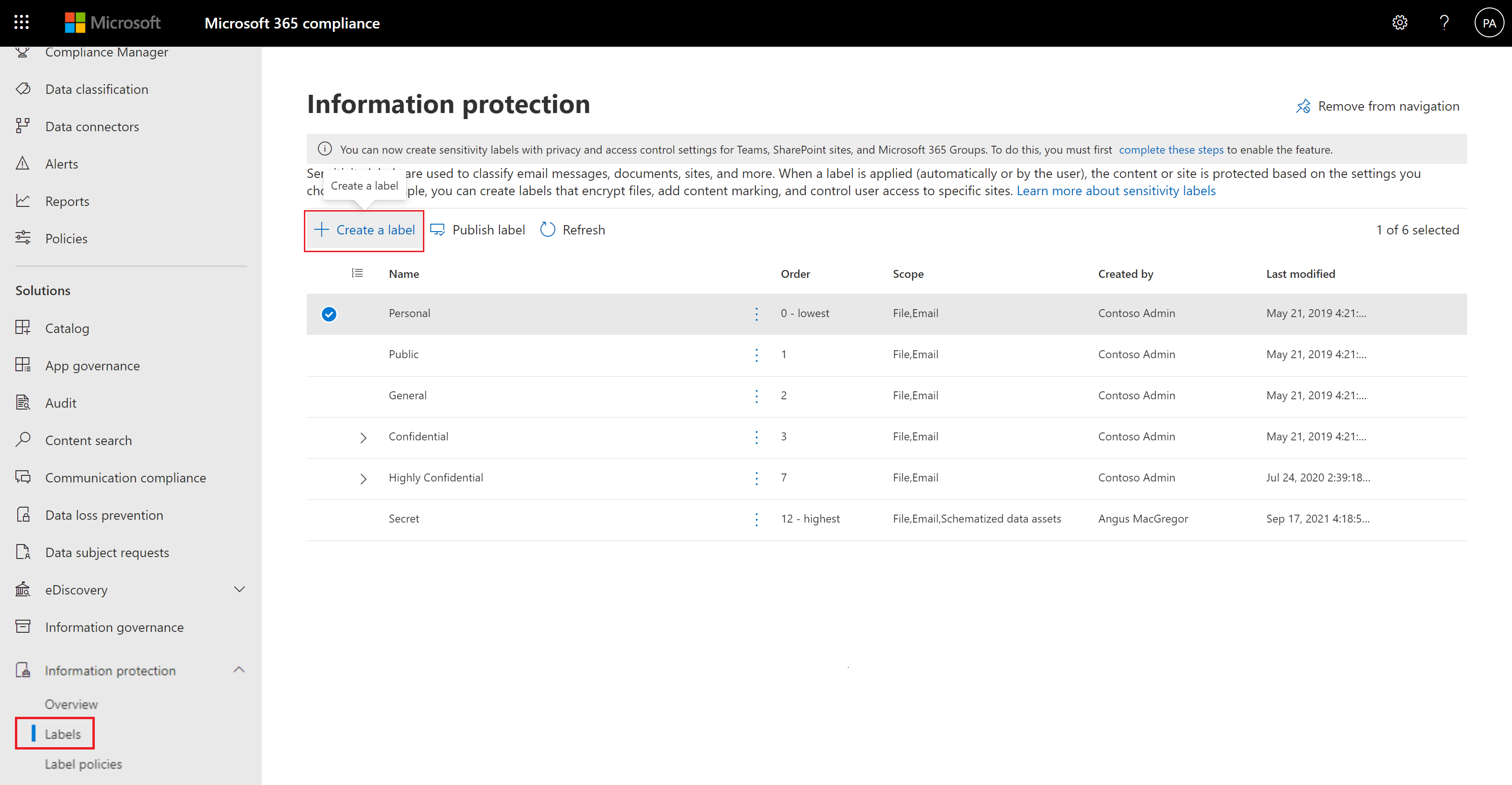The width and height of the screenshot is (1512, 785).
Task: Click the Refresh circular arrow icon
Action: tap(547, 230)
